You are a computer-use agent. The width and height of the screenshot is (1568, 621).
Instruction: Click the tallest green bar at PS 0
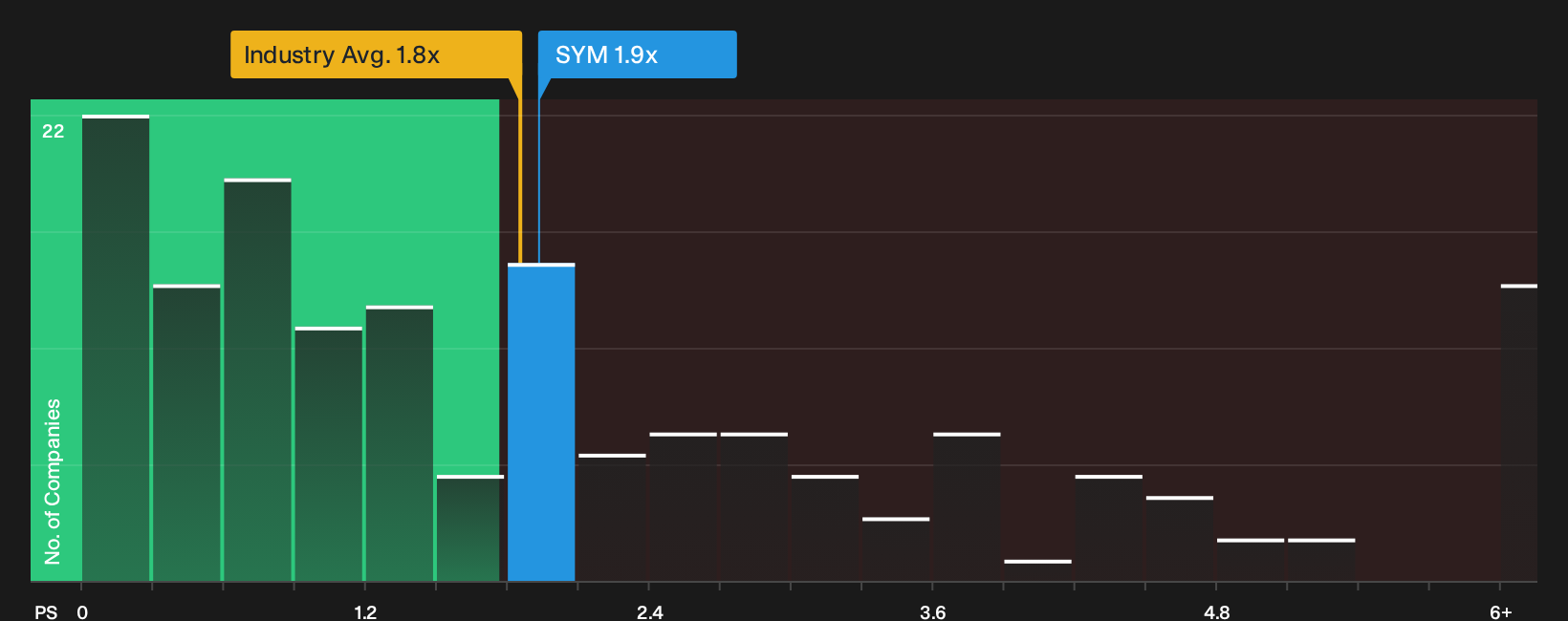click(116, 348)
